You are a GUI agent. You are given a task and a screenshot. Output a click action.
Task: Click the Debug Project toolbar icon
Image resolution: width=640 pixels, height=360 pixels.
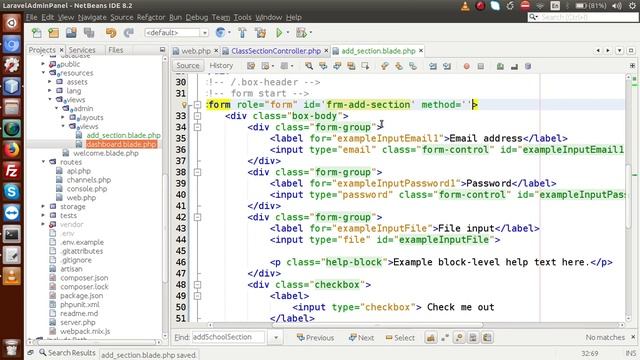pos(302,33)
